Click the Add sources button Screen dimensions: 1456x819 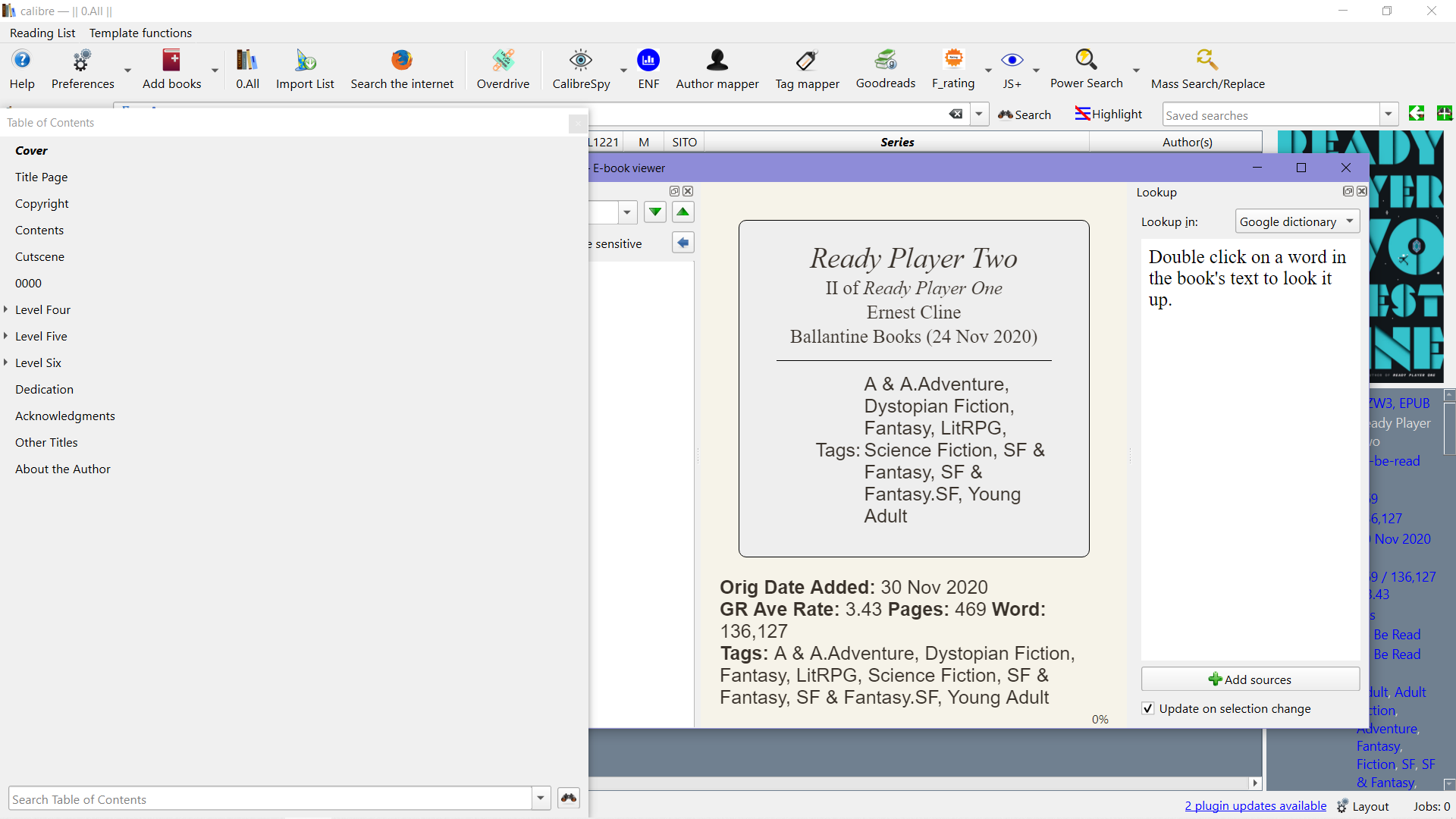[1250, 679]
